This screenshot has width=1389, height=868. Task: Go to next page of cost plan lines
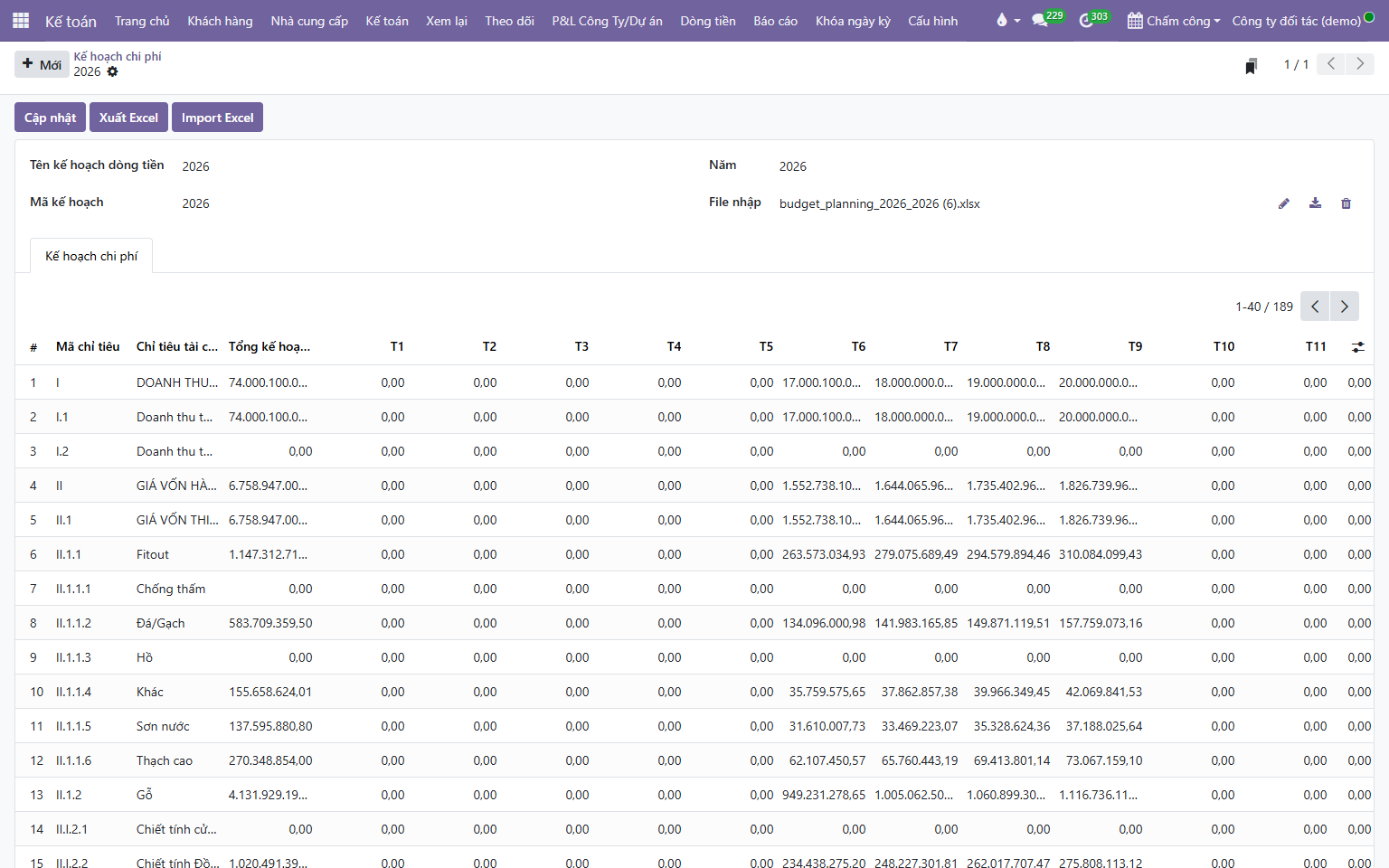(1345, 307)
